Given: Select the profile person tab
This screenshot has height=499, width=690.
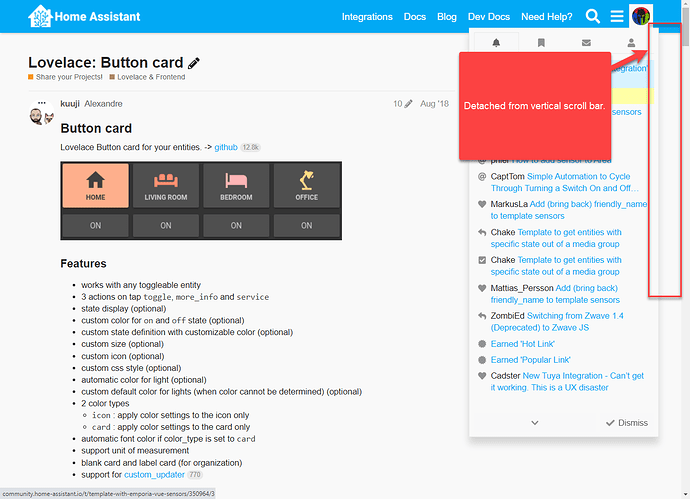Looking at the screenshot, I should [631, 43].
